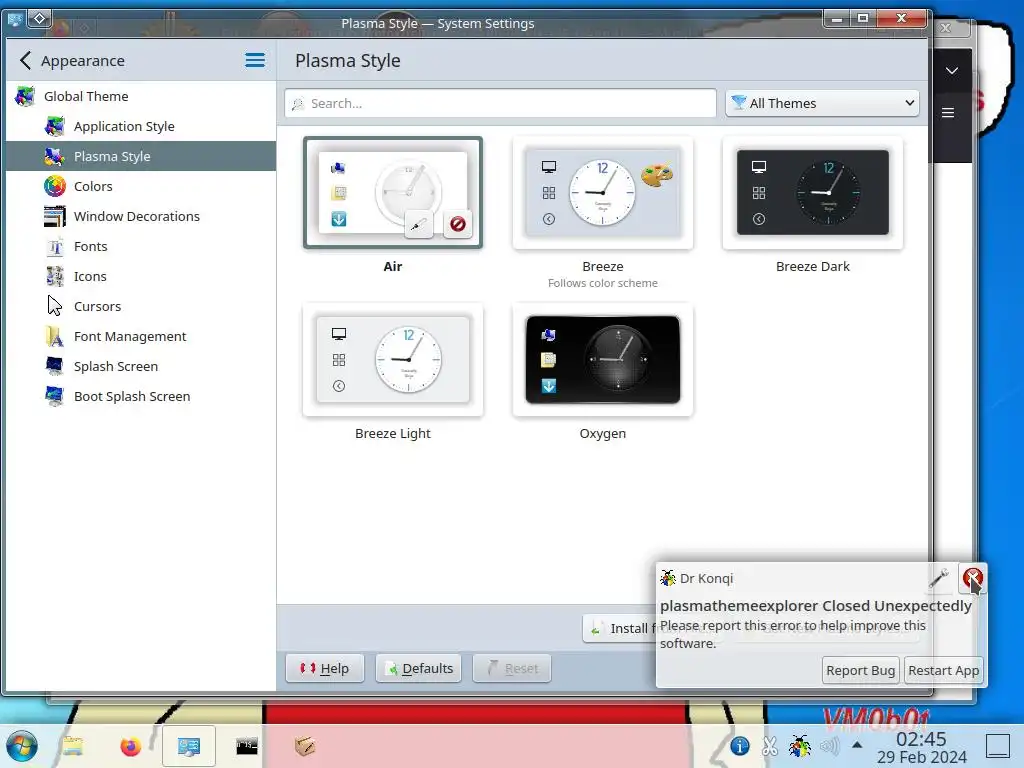
Task: Open the Start menu launcher
Action: pos(22,746)
